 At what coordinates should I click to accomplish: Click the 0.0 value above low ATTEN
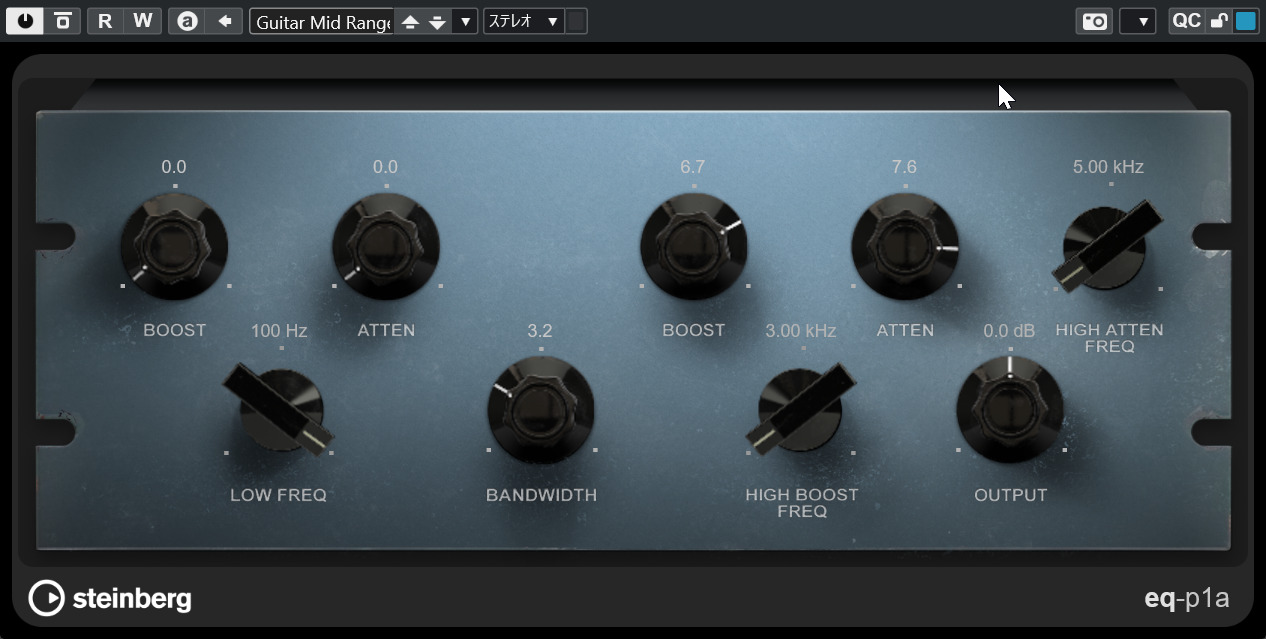[x=385, y=167]
